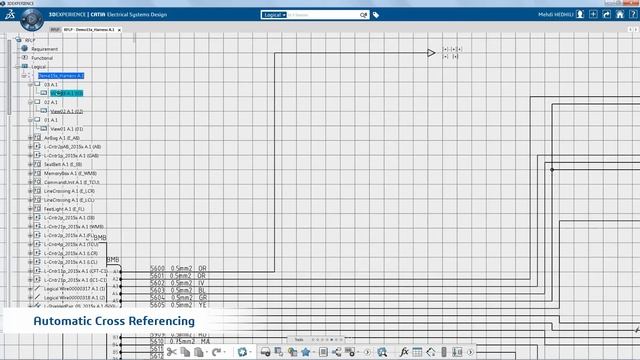Open the 3DS logo menu

[9, 15]
